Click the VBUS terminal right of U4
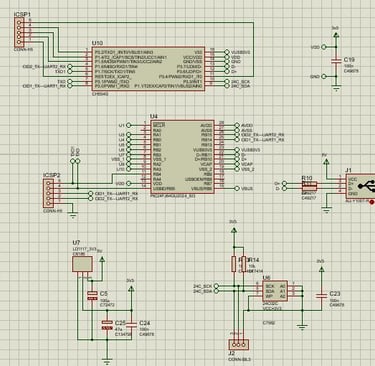 click(x=237, y=189)
